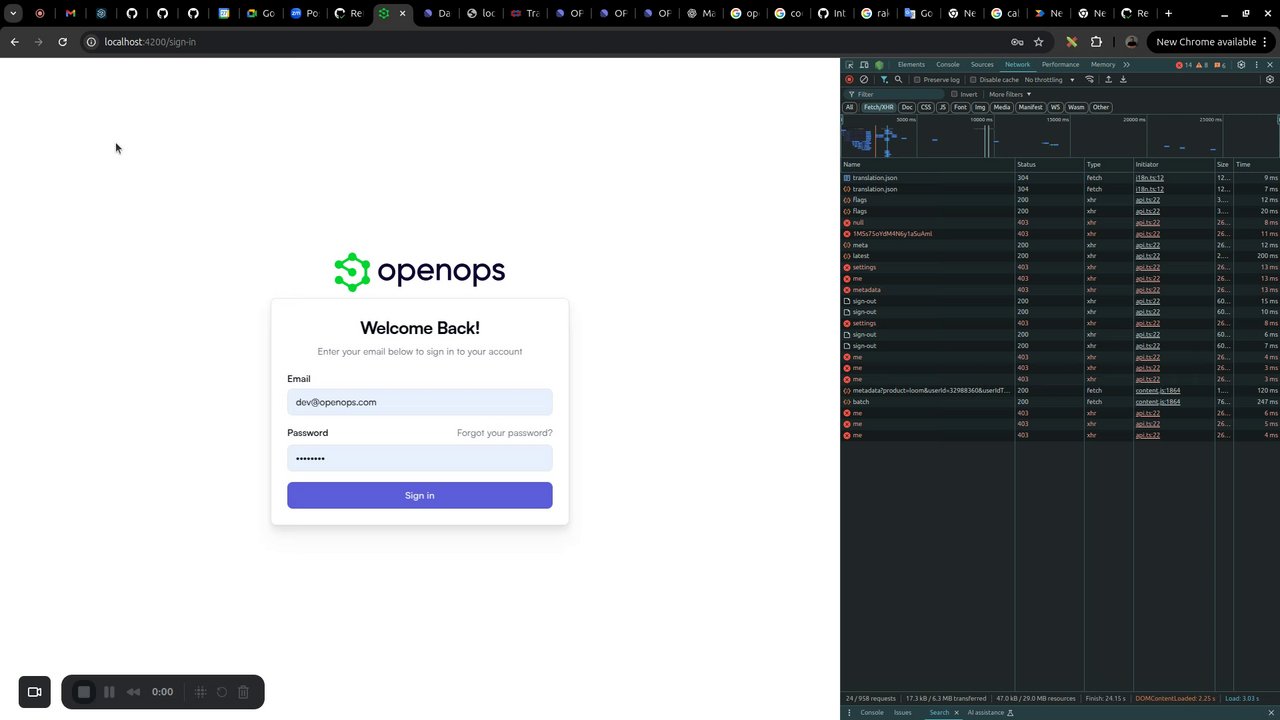Open DevTools settings gear
This screenshot has width=1280, height=720.
[x=1241, y=64]
